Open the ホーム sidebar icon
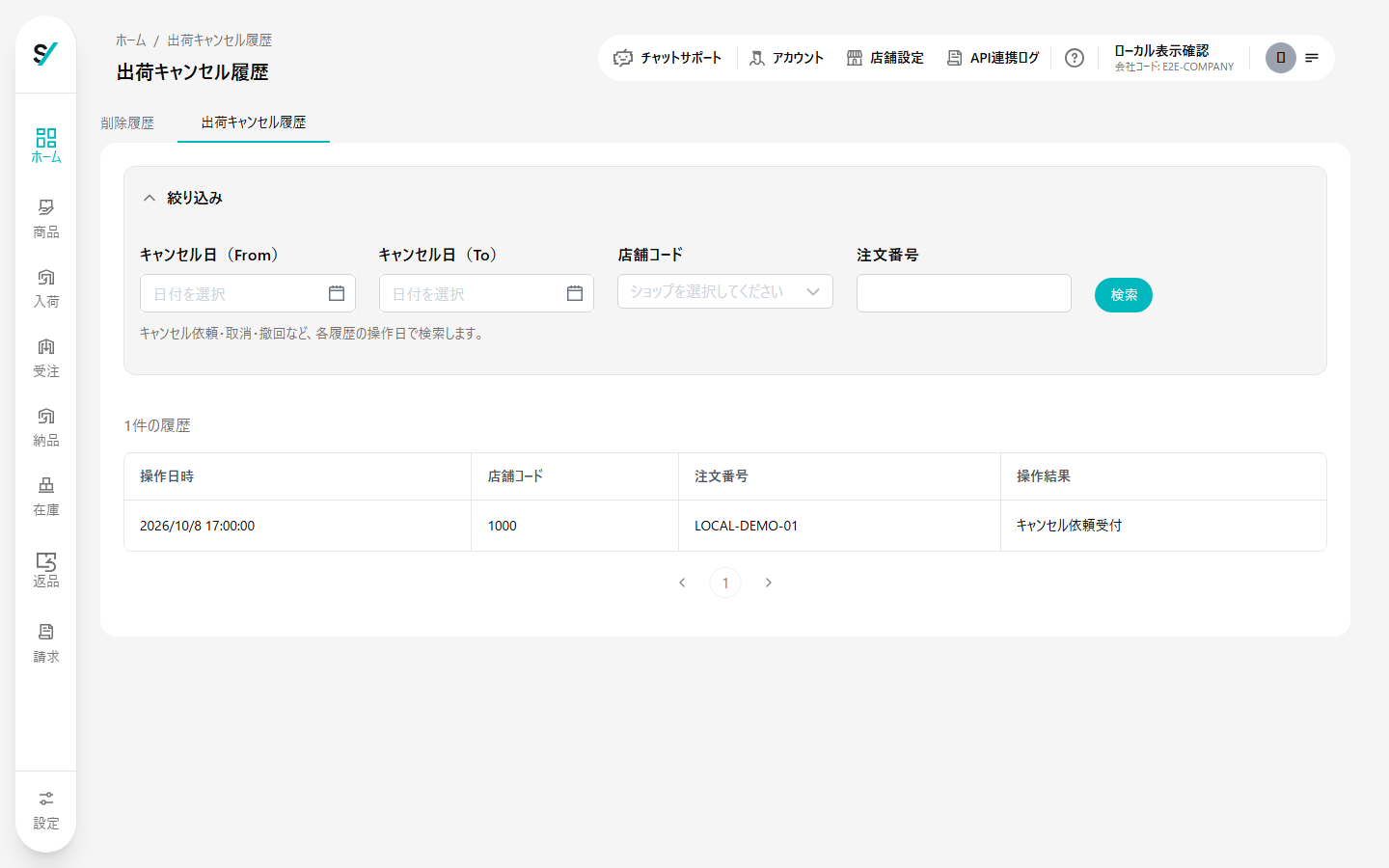Screen dimensions: 1389x868 point(46,146)
